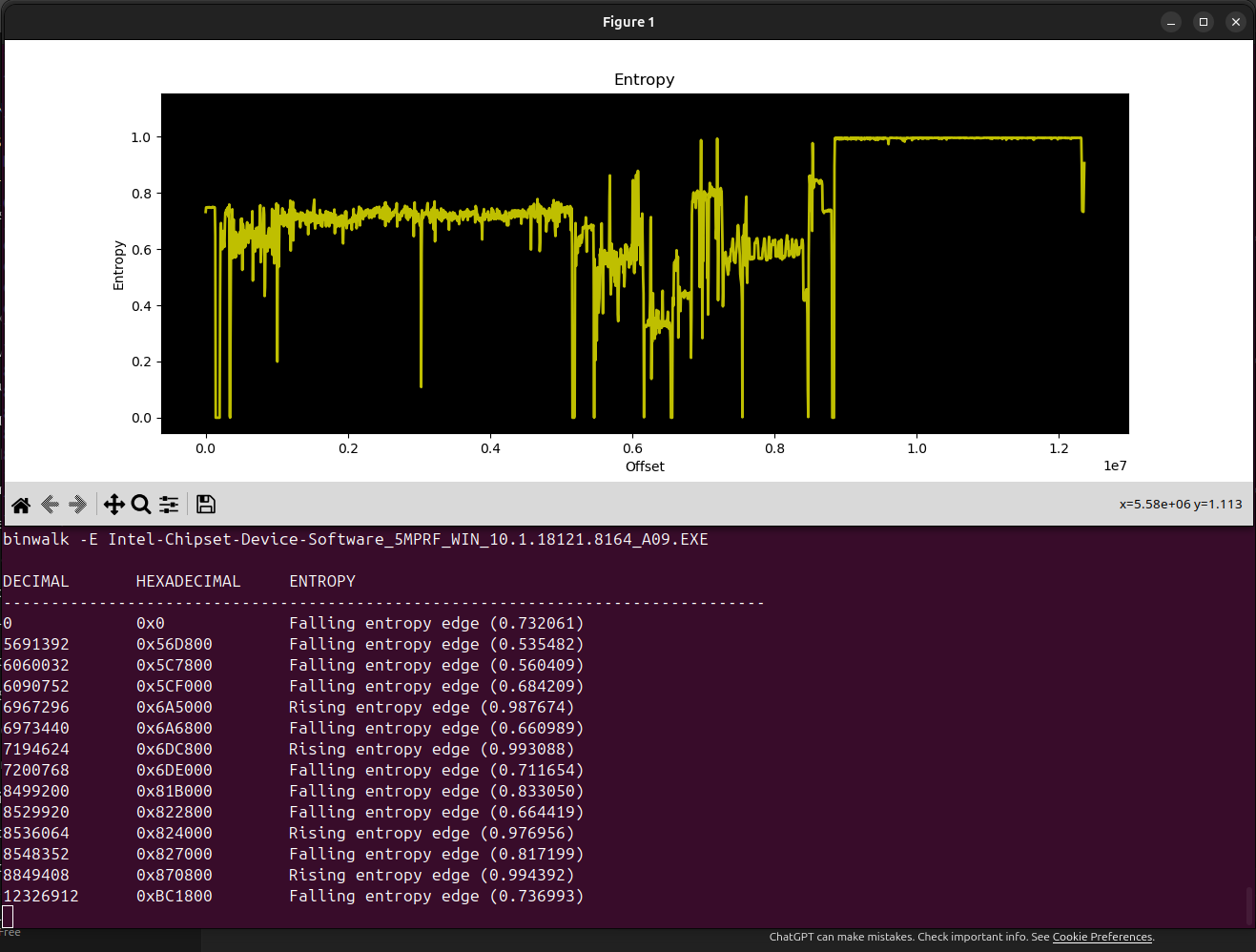
Task: Save the figure with disk icon
Action: (x=205, y=505)
